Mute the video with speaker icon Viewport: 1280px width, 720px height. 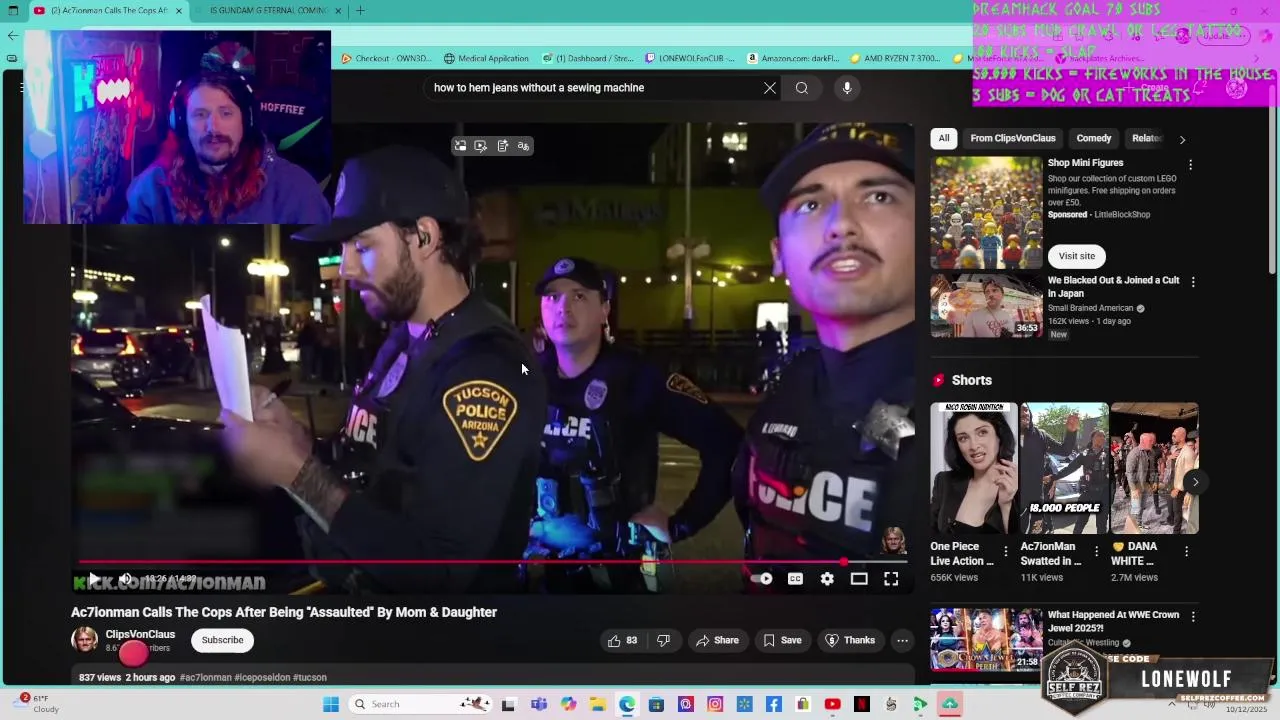(x=126, y=579)
